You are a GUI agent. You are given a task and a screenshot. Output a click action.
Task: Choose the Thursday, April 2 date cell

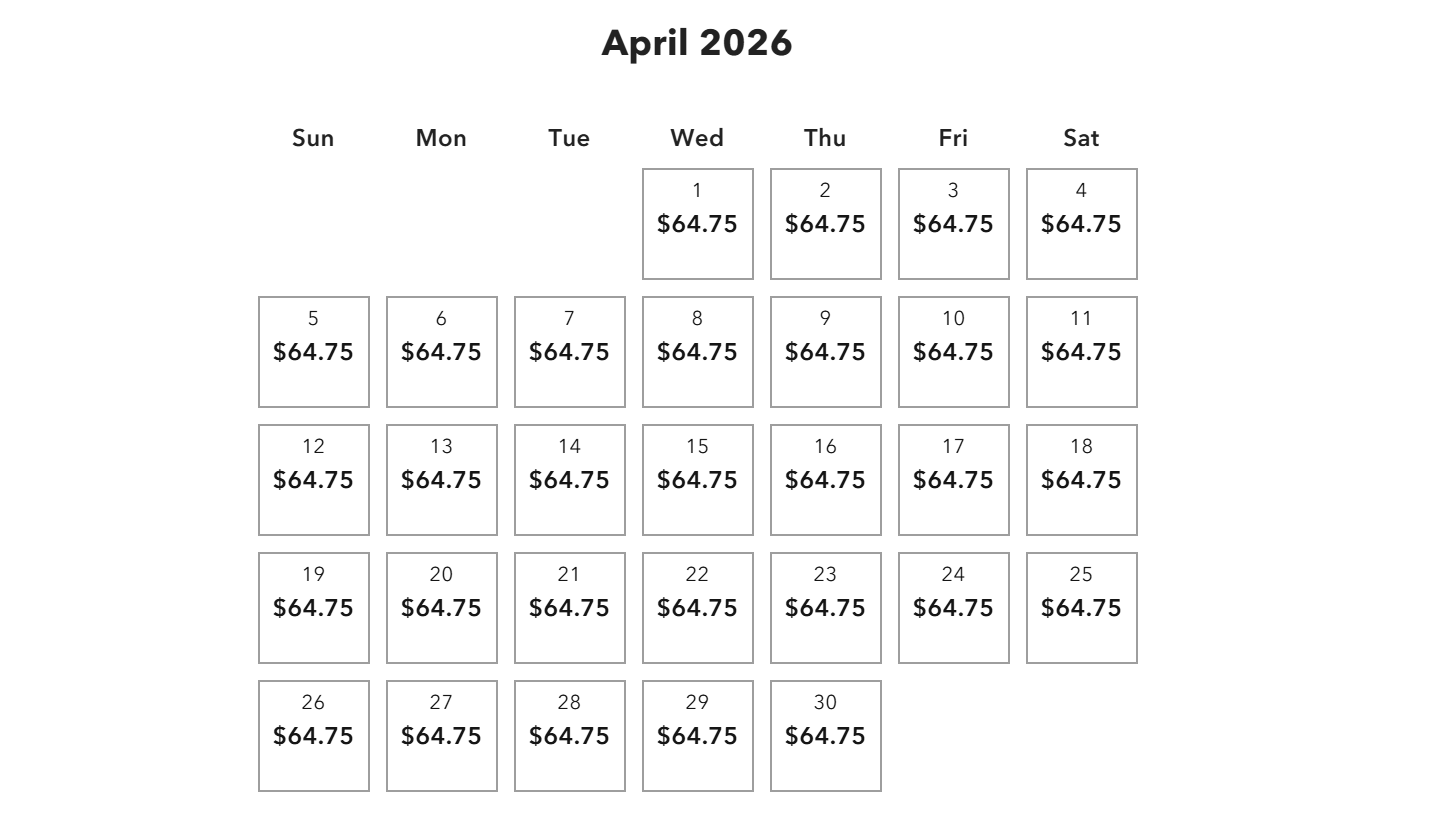click(x=825, y=224)
